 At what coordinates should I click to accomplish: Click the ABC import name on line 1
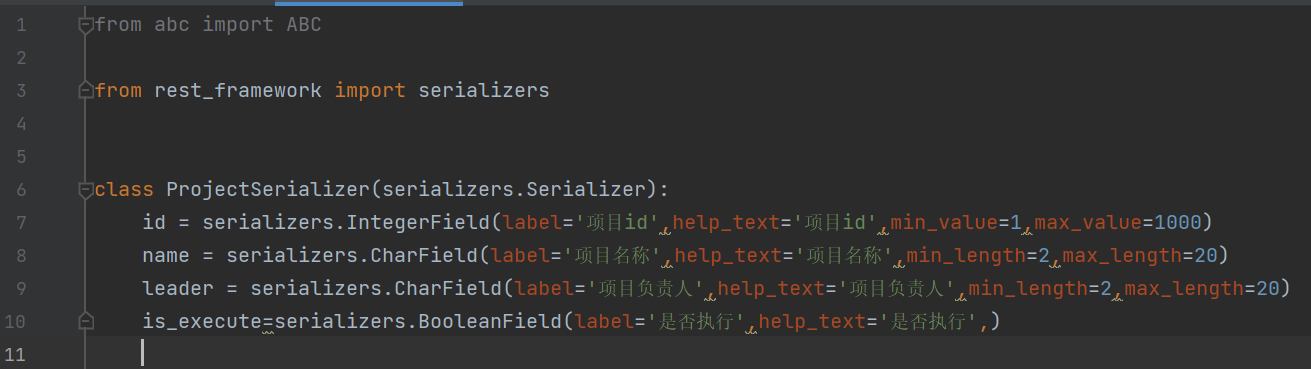click(304, 24)
